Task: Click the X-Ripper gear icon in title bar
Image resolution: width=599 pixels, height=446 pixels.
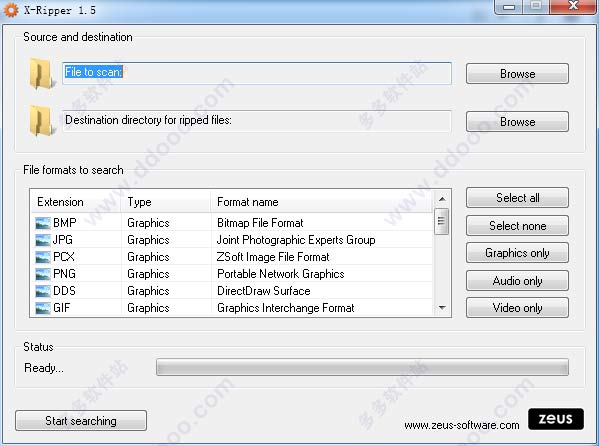Action: 11,10
